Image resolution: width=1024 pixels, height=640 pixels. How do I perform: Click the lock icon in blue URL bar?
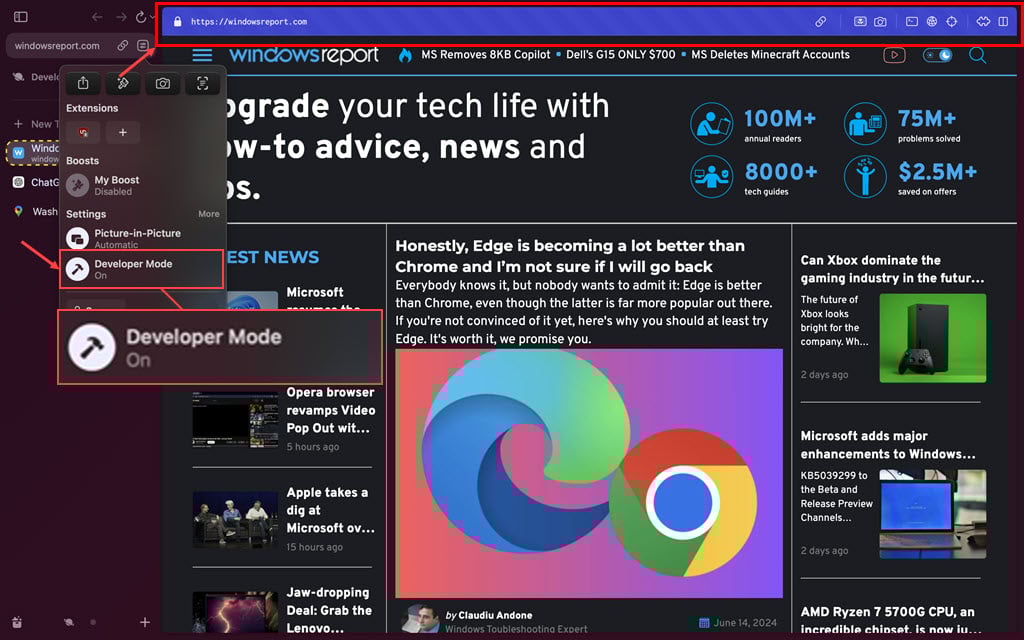pos(177,22)
